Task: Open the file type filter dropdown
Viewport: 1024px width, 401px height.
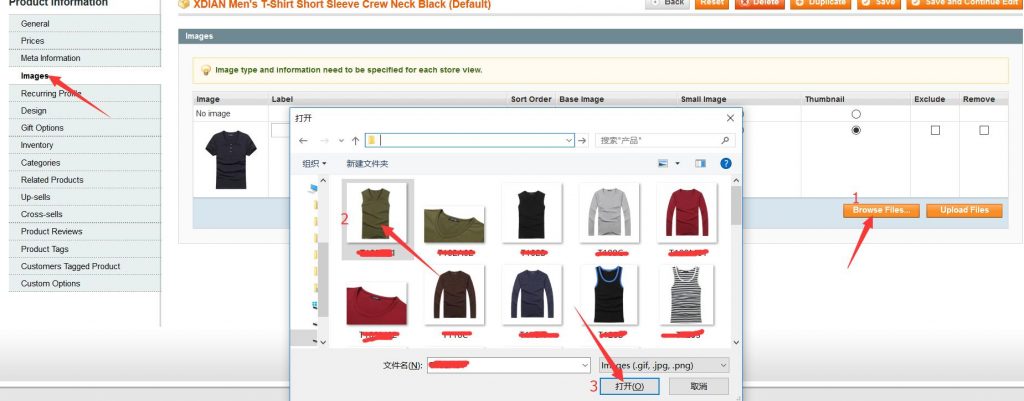Action: click(664, 366)
